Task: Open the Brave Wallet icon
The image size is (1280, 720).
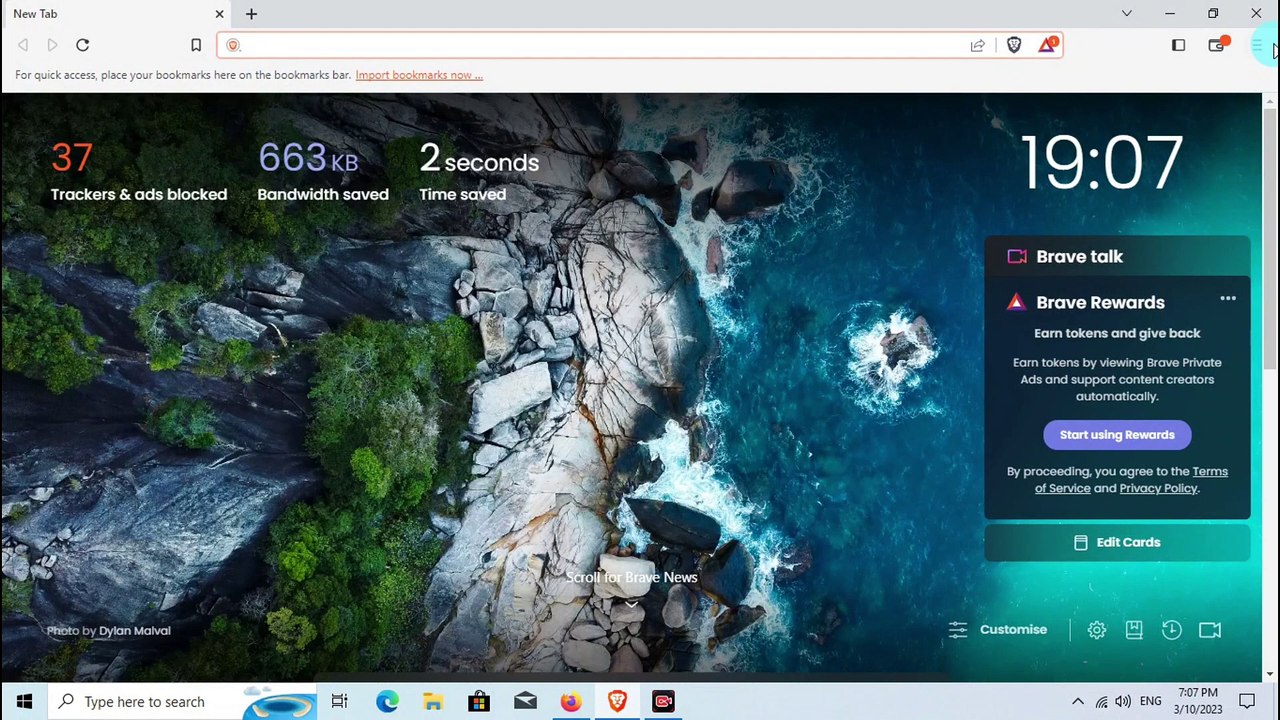Action: tap(1216, 45)
